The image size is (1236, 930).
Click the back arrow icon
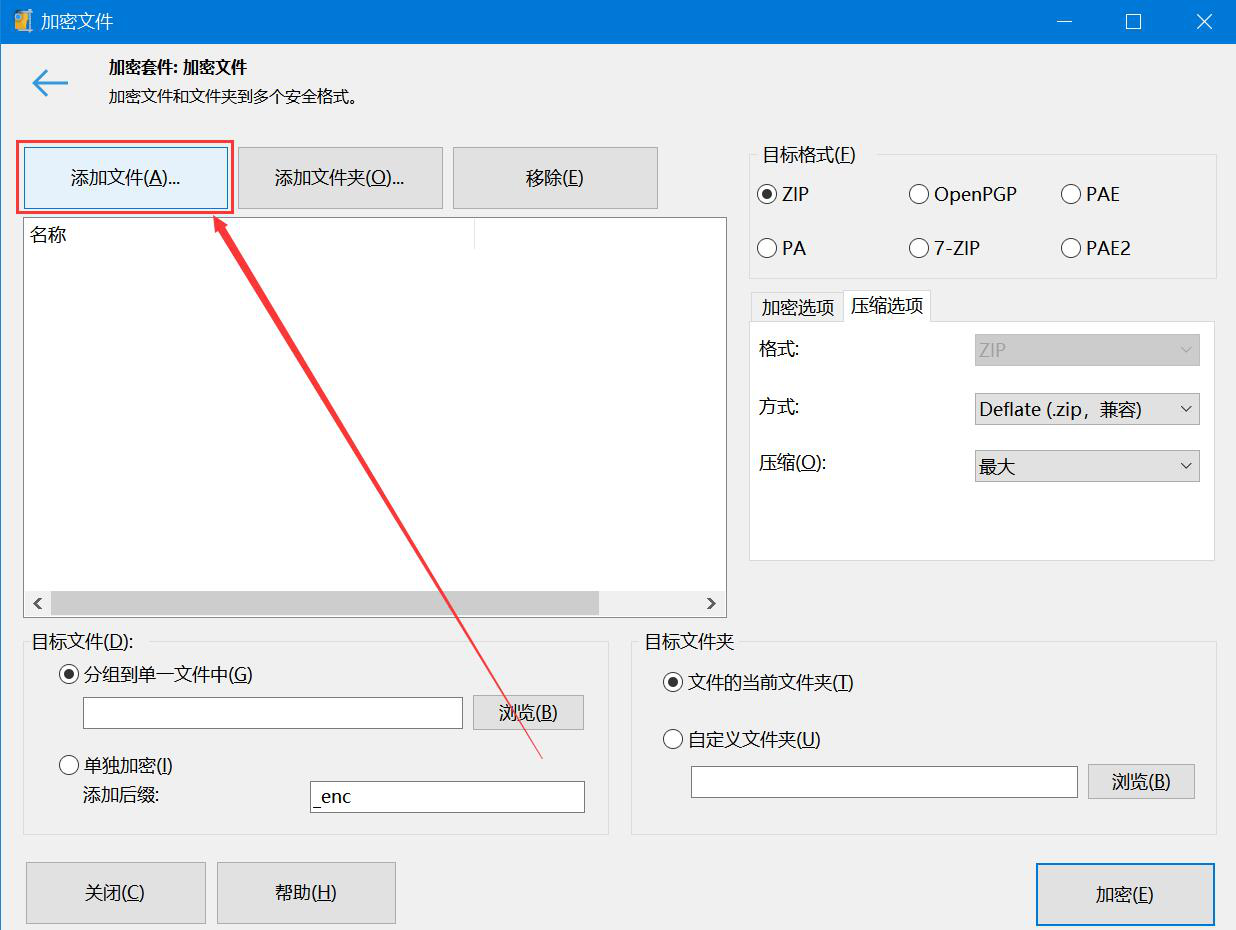click(x=50, y=83)
